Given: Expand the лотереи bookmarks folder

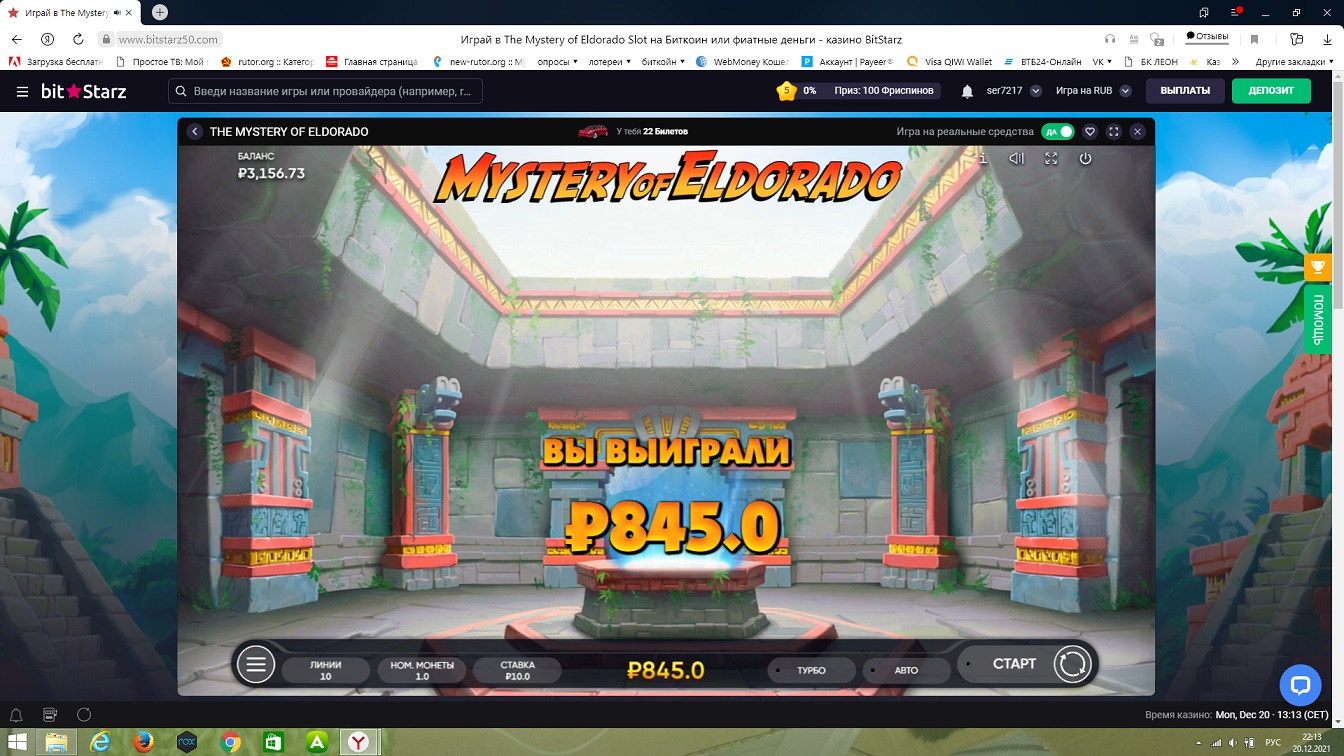Looking at the screenshot, I should point(609,62).
